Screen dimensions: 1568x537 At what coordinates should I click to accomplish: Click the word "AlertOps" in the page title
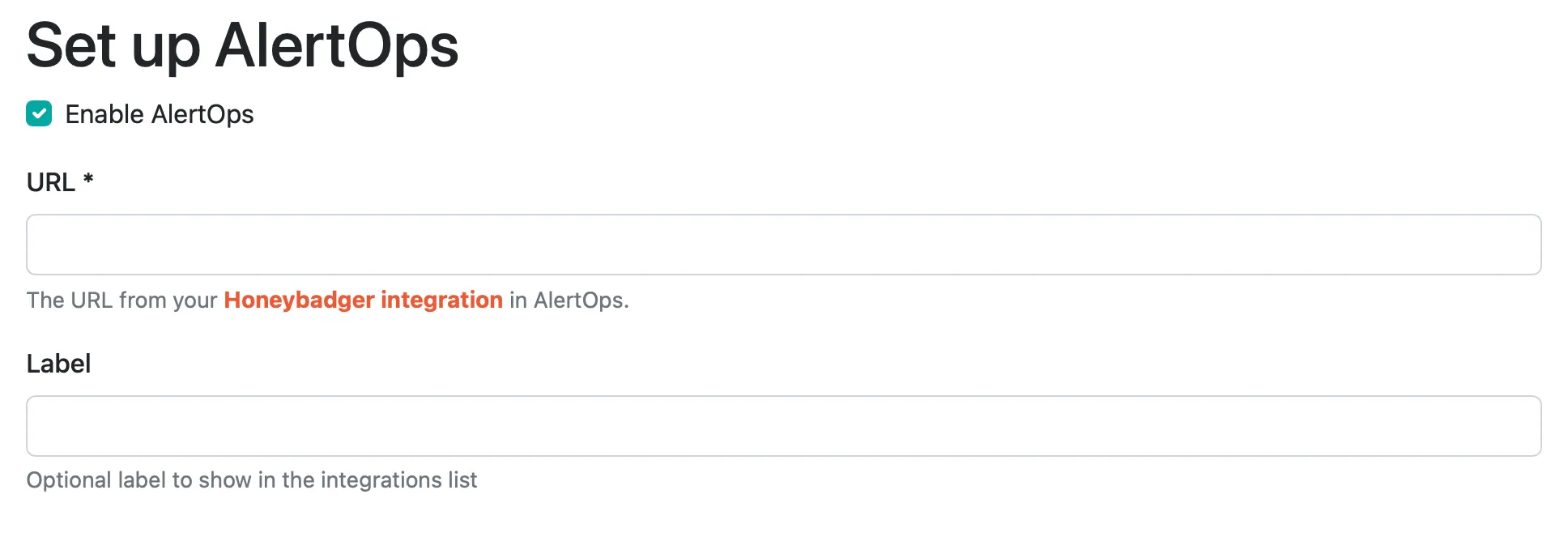337,45
